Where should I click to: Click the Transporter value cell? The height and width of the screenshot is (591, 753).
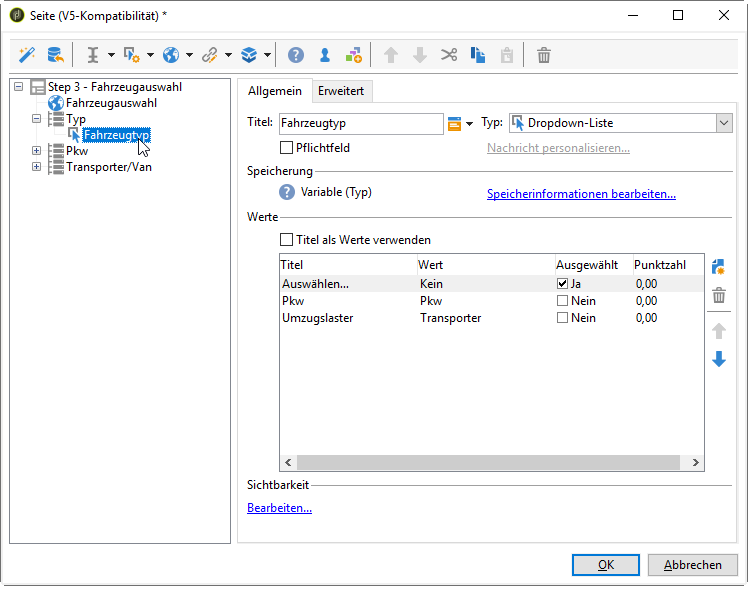(450, 318)
